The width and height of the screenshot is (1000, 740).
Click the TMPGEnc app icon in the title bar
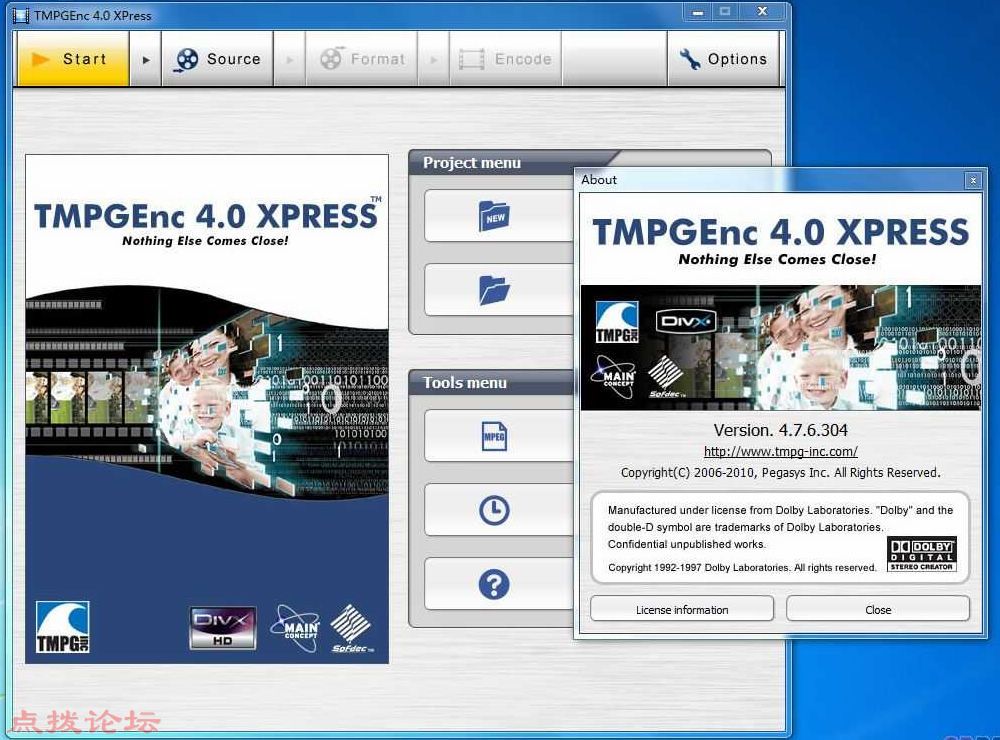tap(21, 15)
